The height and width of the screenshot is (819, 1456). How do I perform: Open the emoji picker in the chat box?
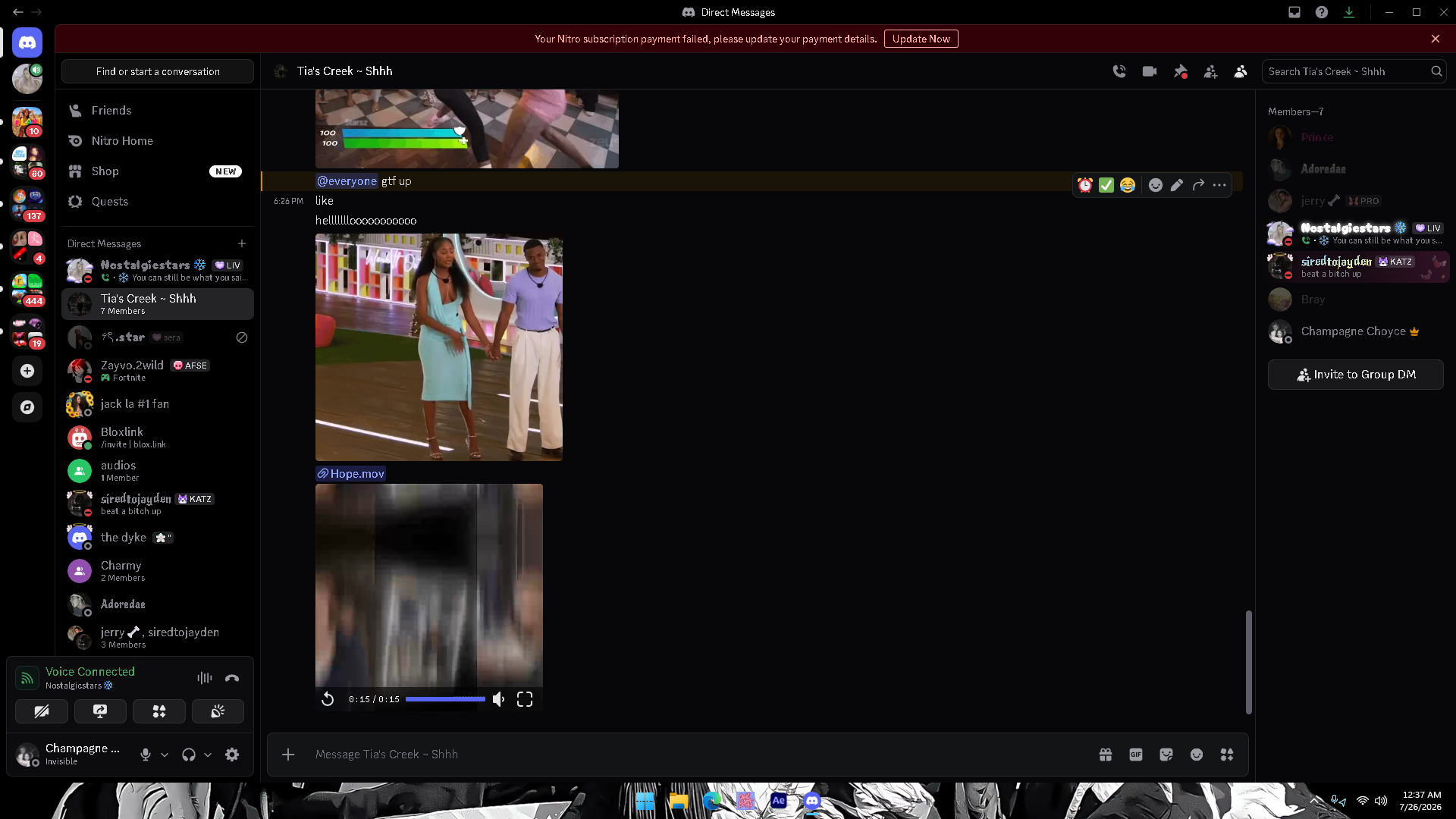(1197, 755)
